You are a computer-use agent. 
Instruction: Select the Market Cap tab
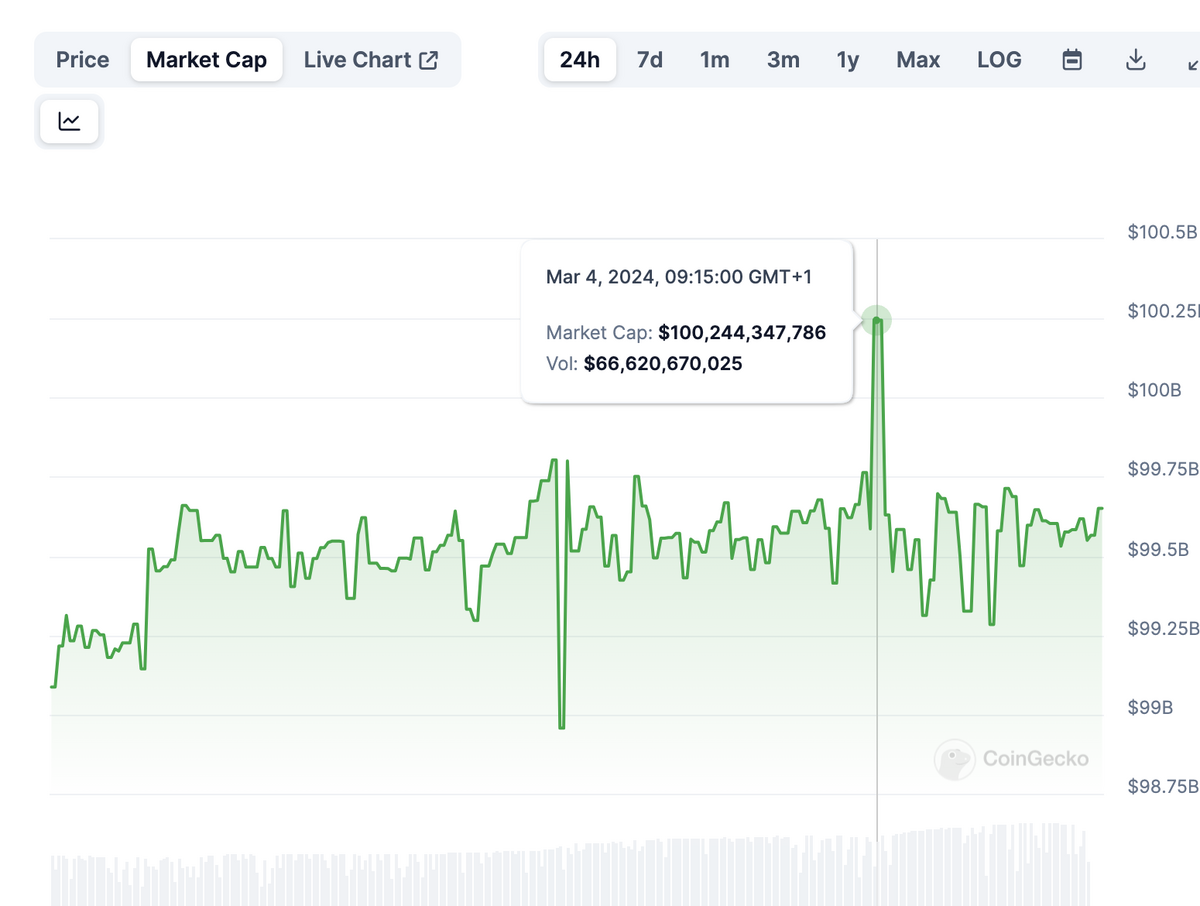coord(207,60)
